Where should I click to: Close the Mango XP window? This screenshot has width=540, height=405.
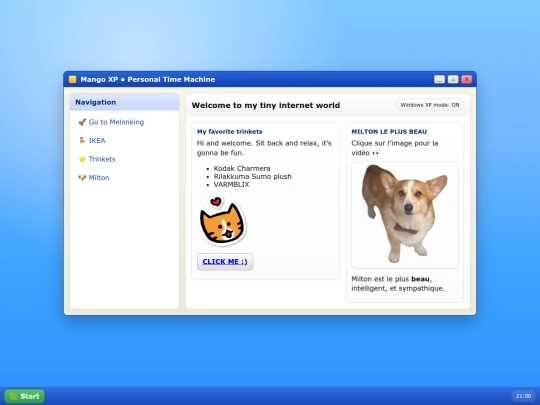click(466, 80)
